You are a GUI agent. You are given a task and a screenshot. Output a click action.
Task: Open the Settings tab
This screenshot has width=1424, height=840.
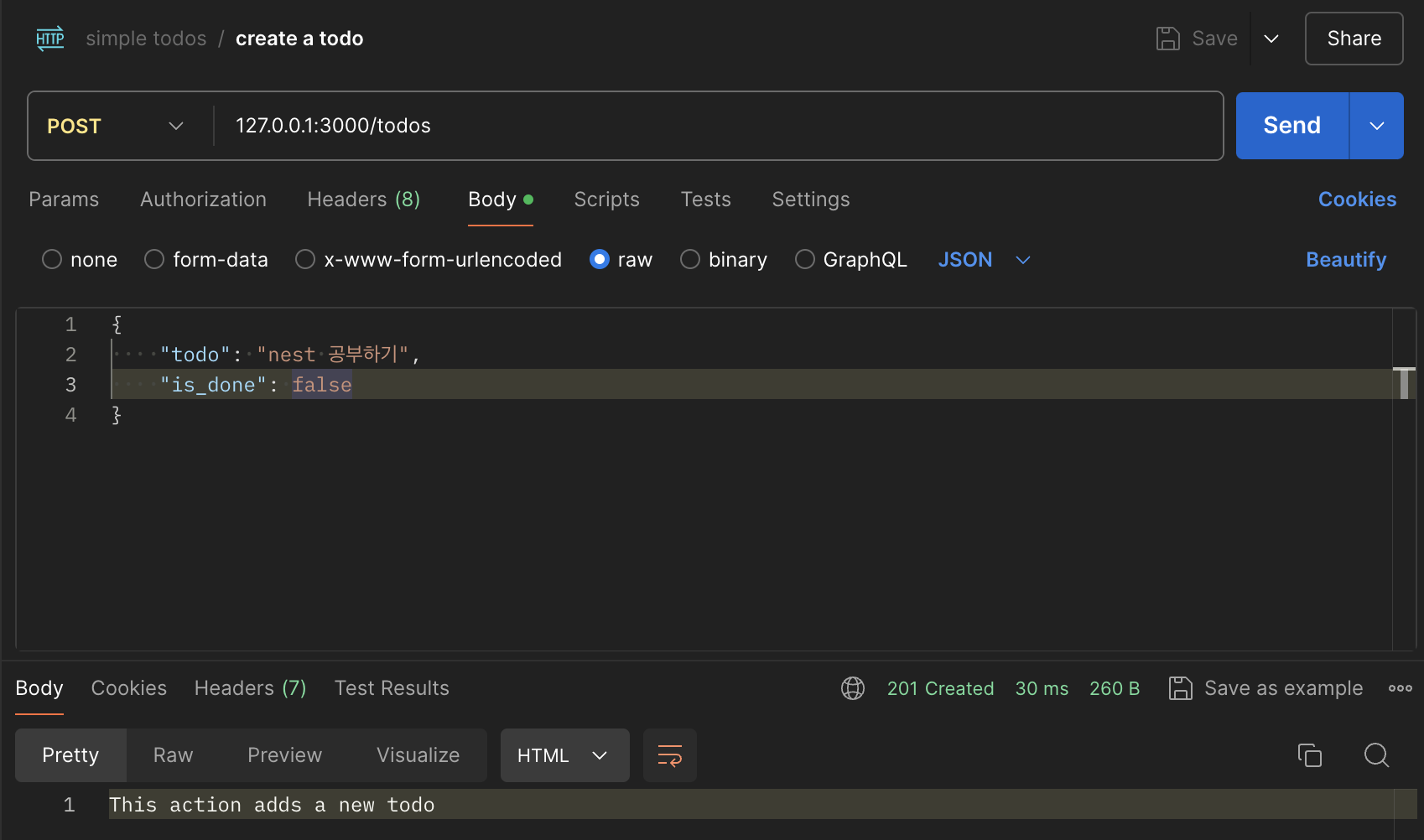(811, 200)
